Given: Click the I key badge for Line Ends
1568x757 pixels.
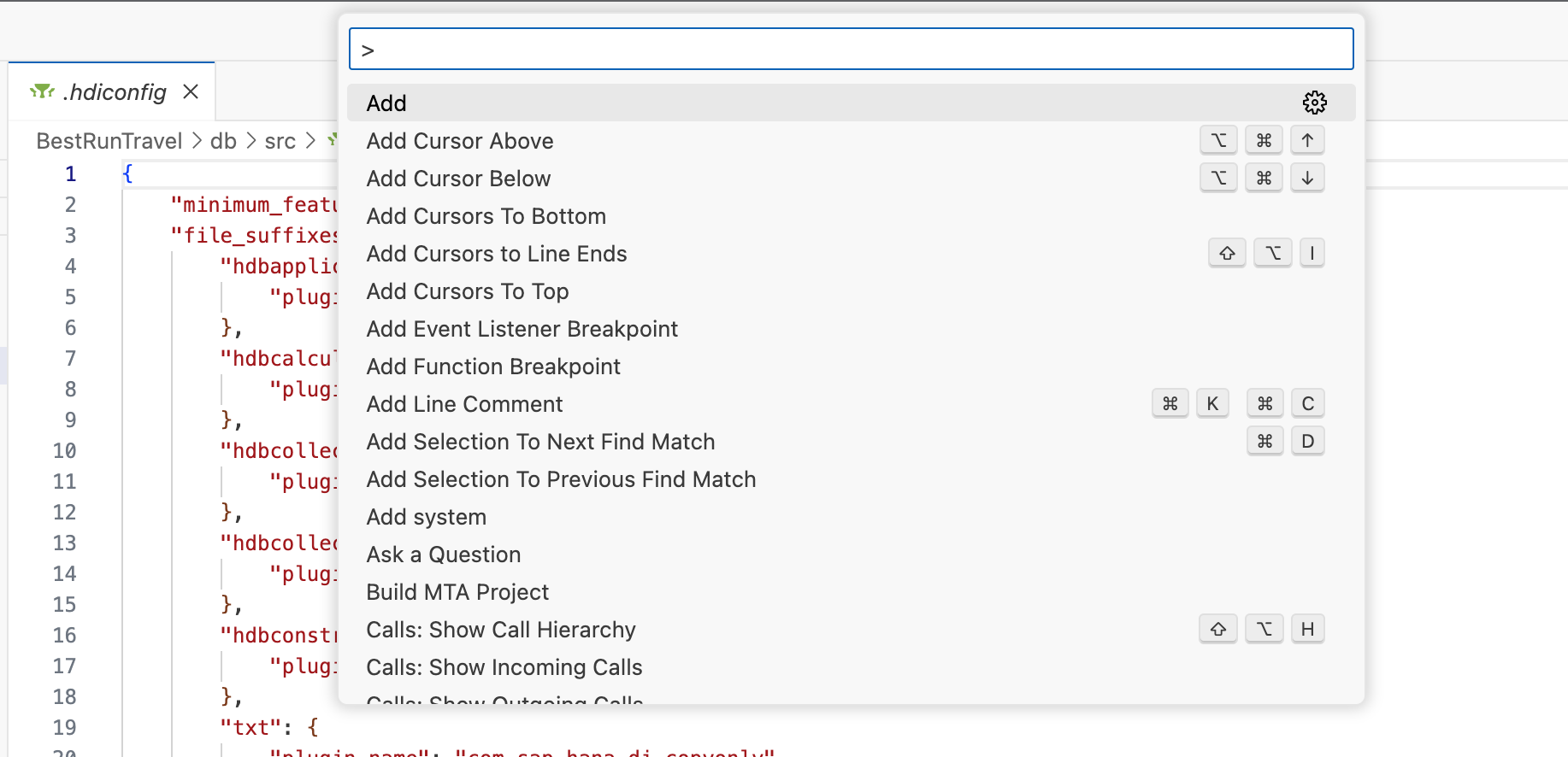Looking at the screenshot, I should point(1312,253).
